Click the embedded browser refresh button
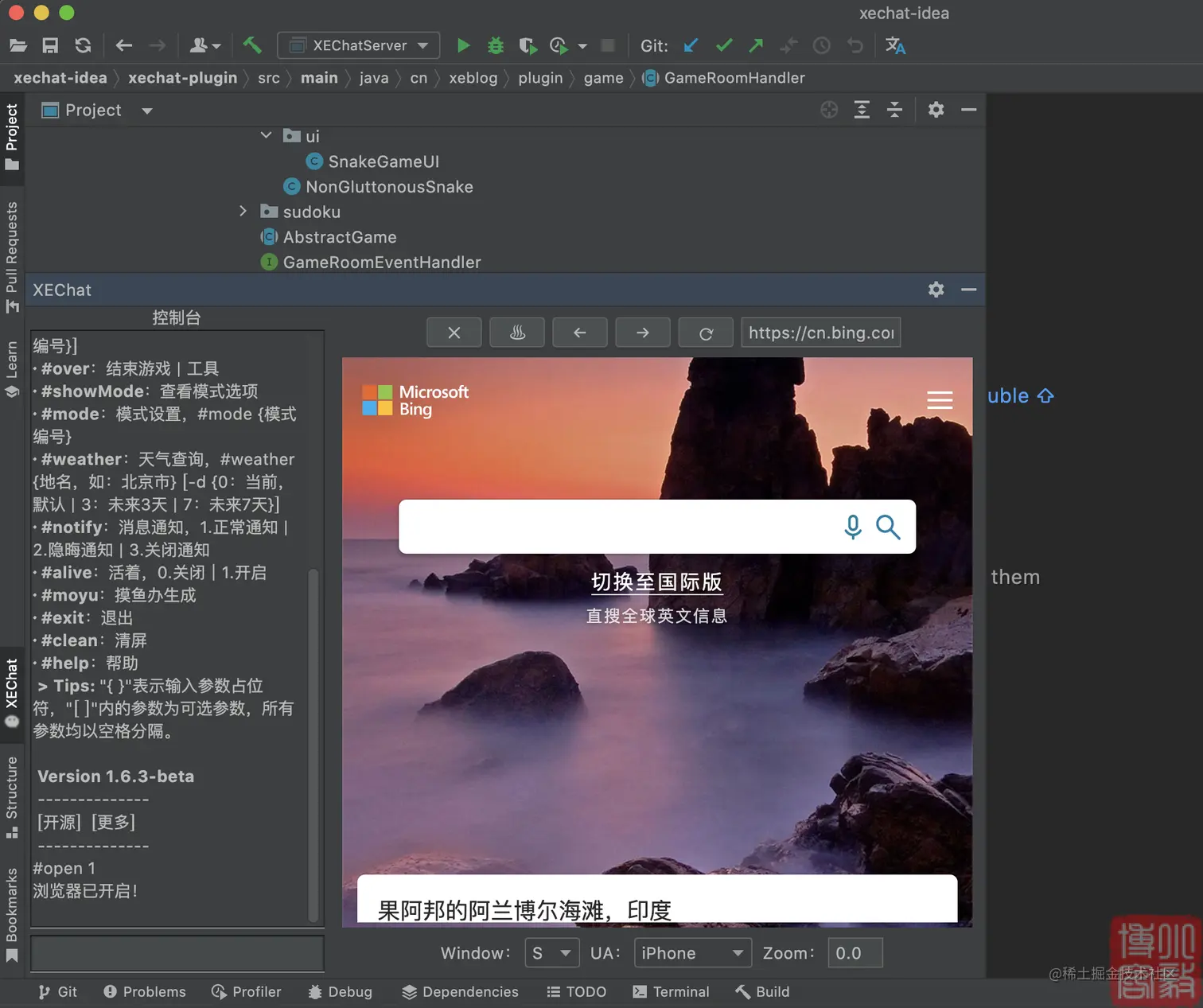1203x1008 pixels. coord(706,333)
